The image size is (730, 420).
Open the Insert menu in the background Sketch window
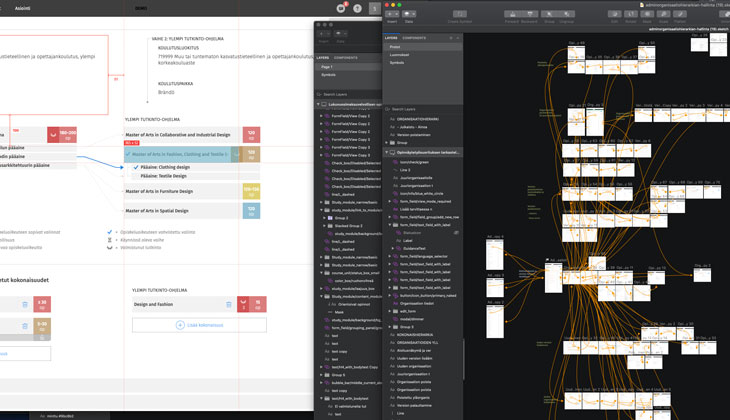pyautogui.click(x=324, y=34)
